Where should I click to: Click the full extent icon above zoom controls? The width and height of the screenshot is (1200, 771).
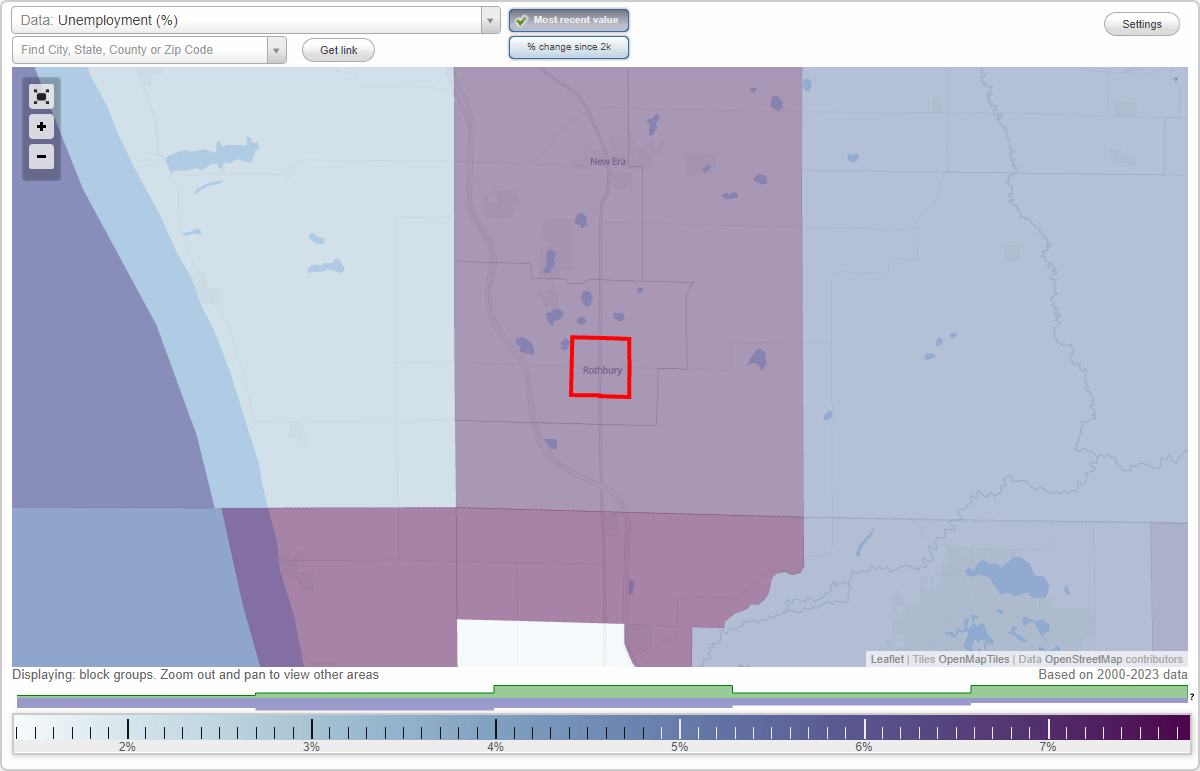pos(41,97)
